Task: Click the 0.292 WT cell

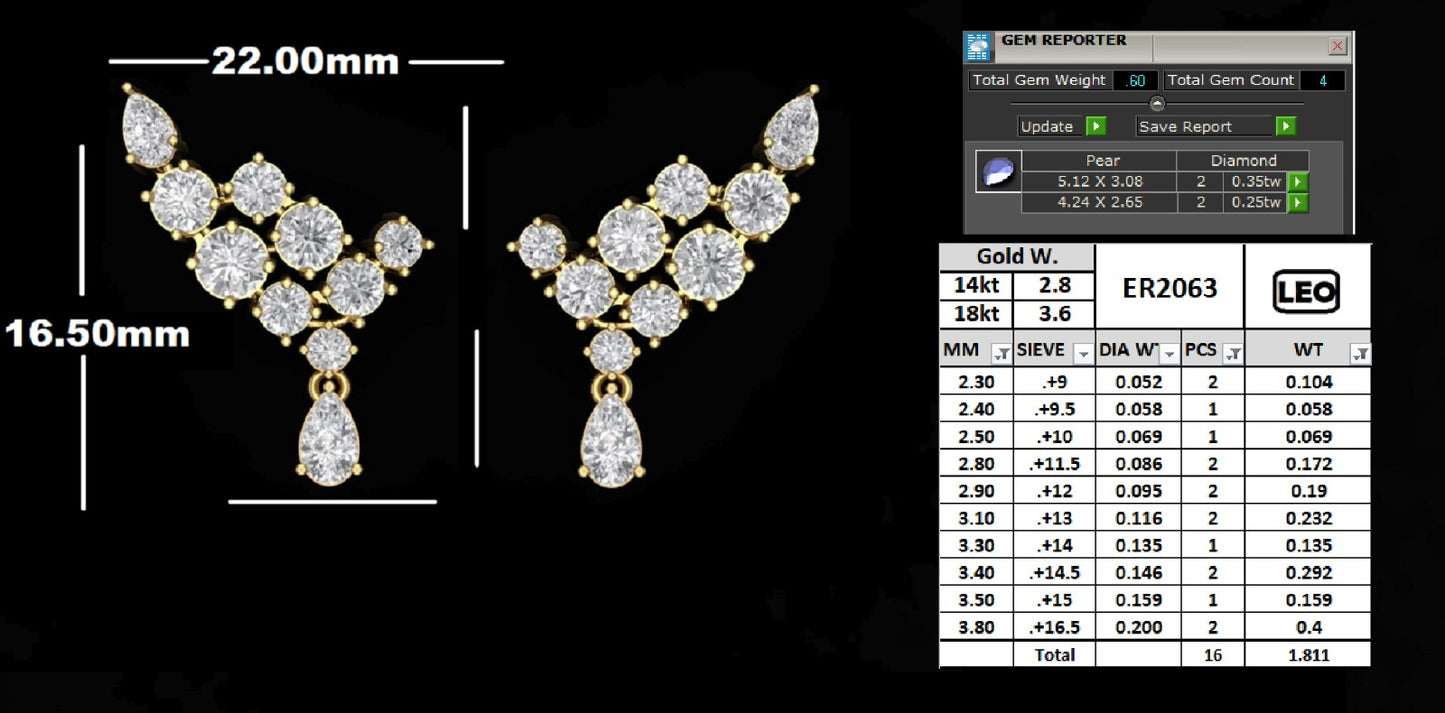Action: 1308,573
